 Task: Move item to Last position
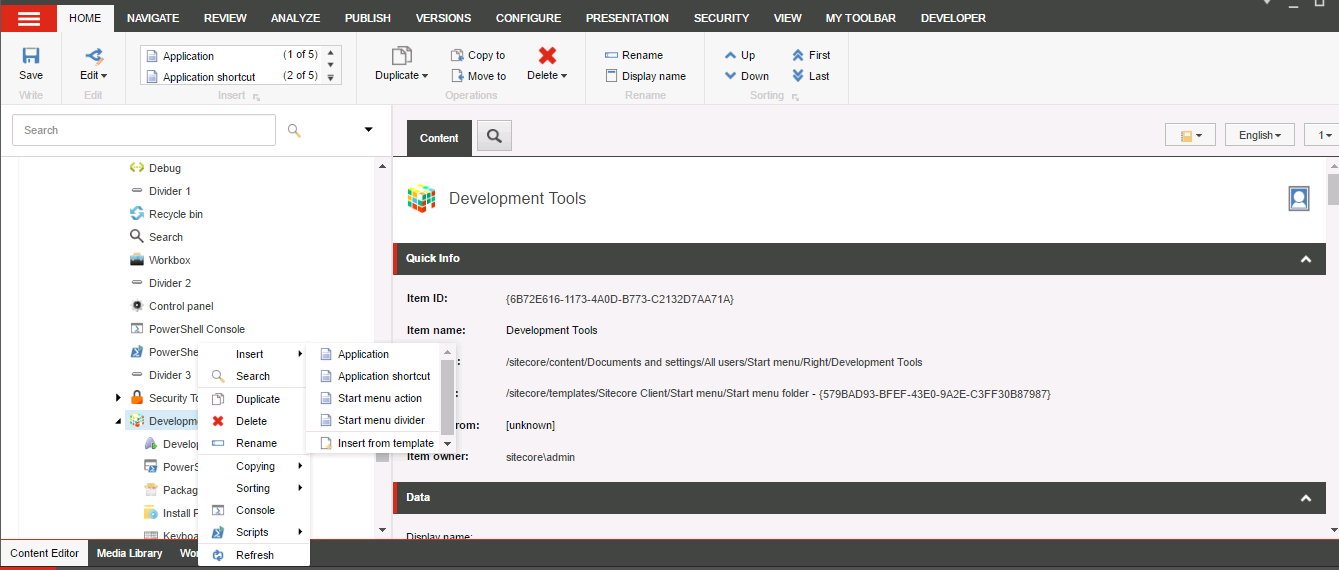click(811, 76)
